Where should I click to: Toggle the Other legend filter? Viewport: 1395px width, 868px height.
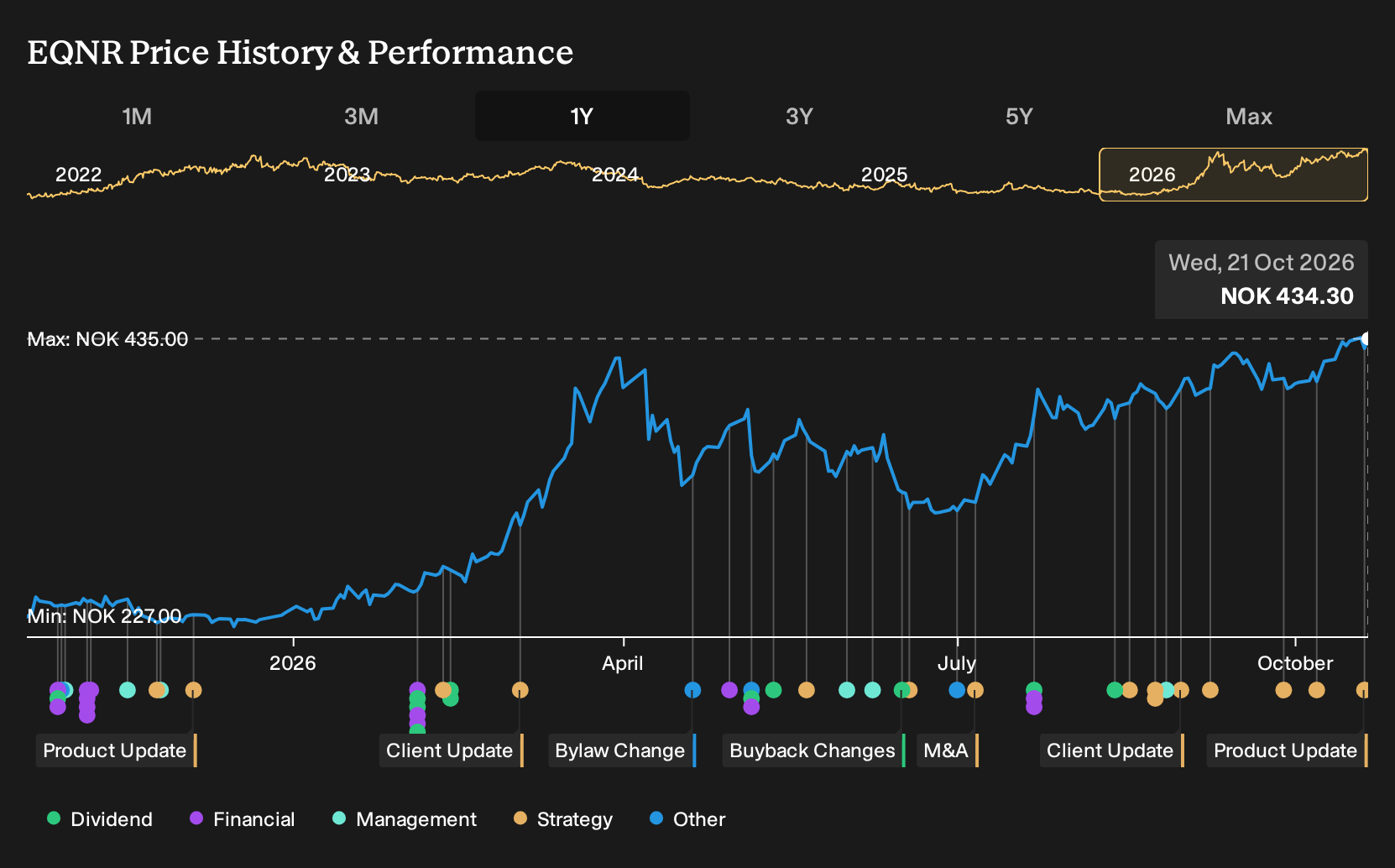click(687, 819)
